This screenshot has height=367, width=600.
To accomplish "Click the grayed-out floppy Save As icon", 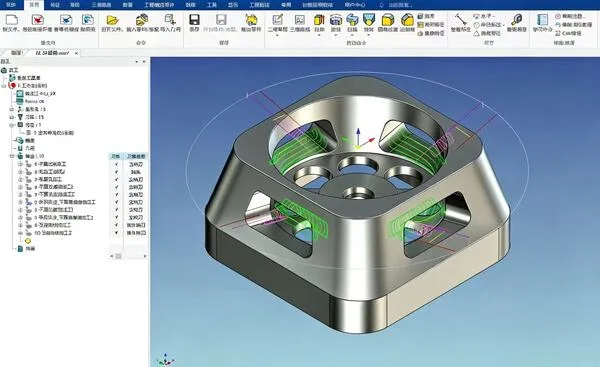I will pyautogui.click(x=221, y=20).
